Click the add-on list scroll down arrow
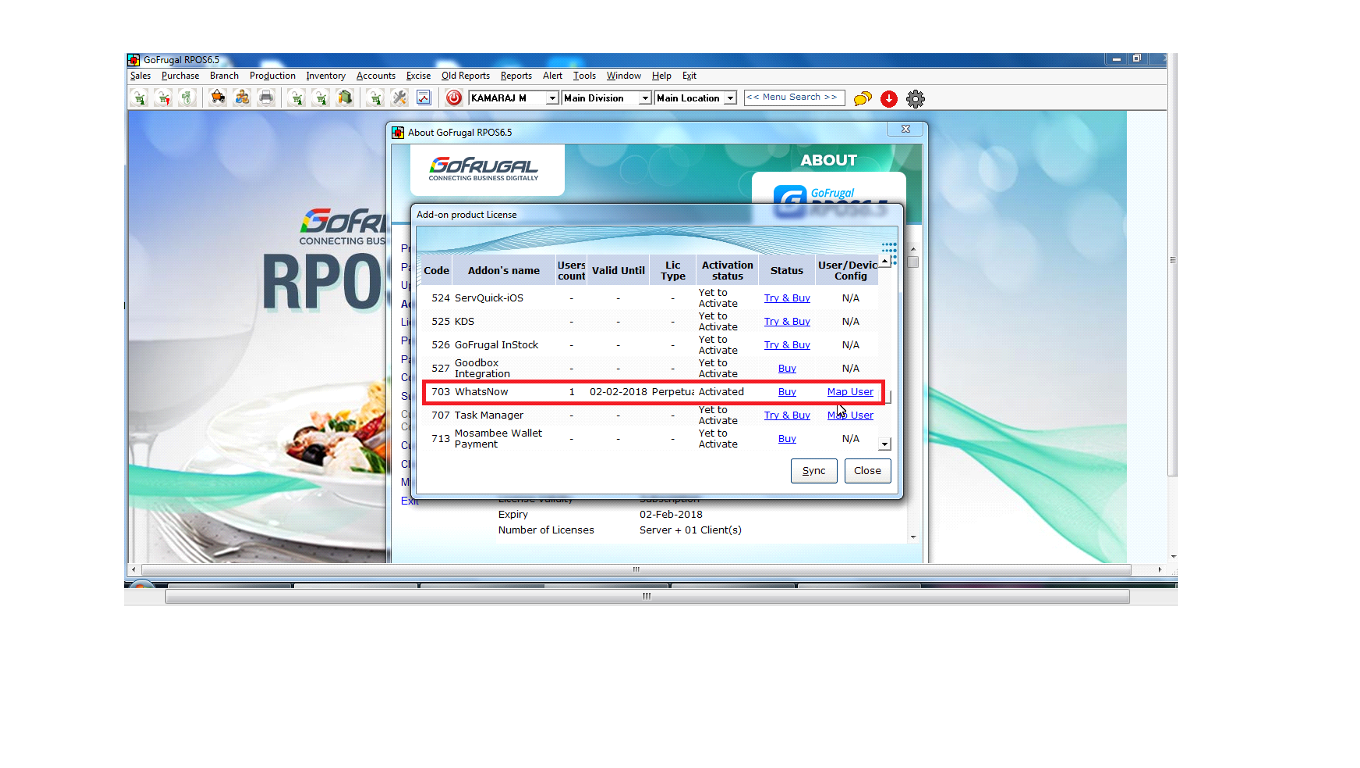The image size is (1360, 768). point(884,444)
